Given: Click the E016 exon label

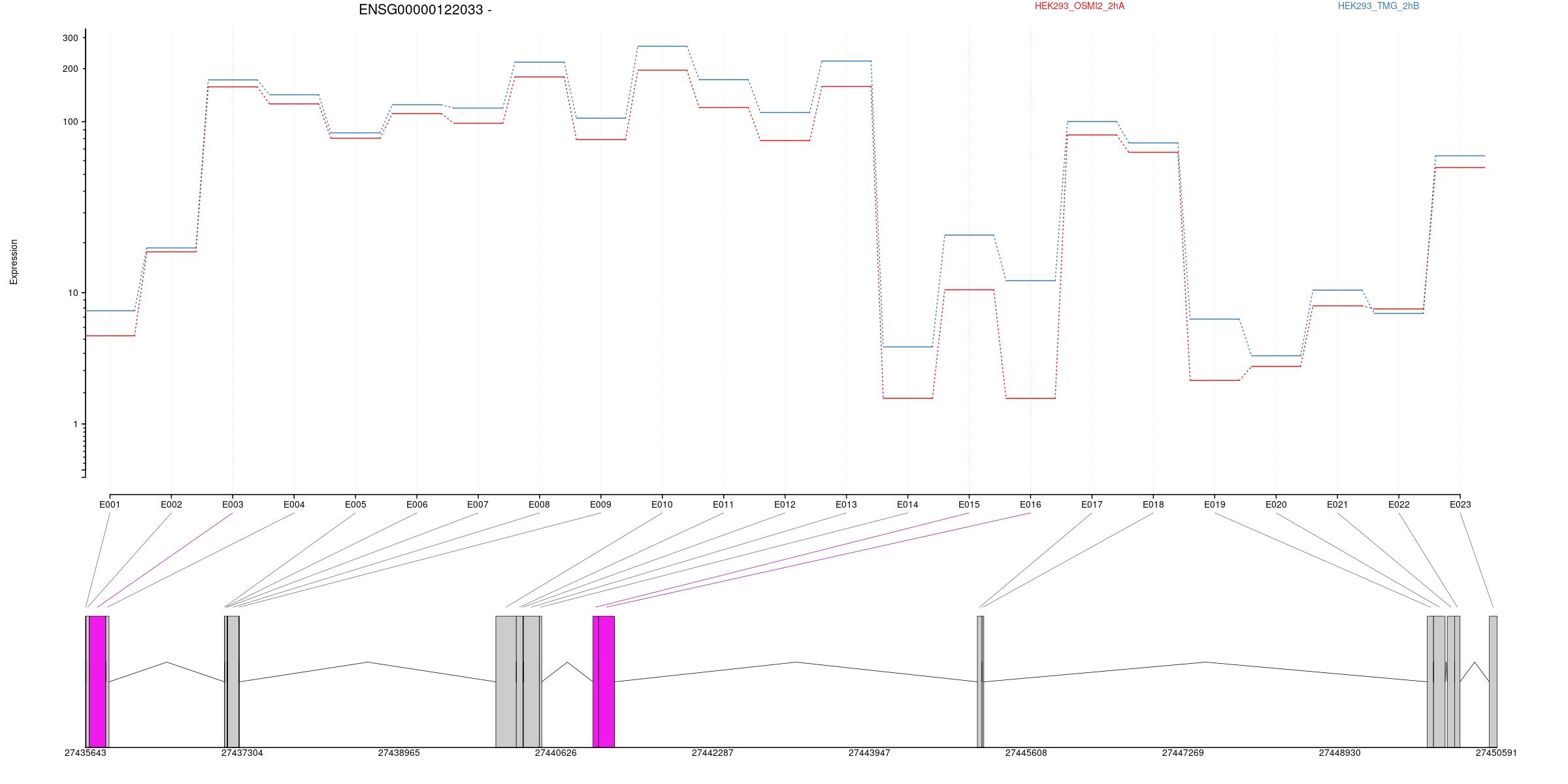Looking at the screenshot, I should (x=1030, y=504).
